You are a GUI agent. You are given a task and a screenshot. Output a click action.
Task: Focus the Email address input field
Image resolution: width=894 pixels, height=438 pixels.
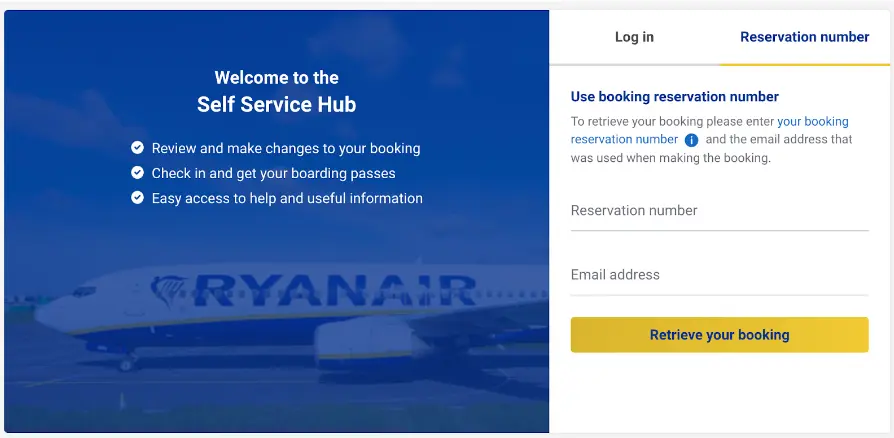click(x=720, y=275)
